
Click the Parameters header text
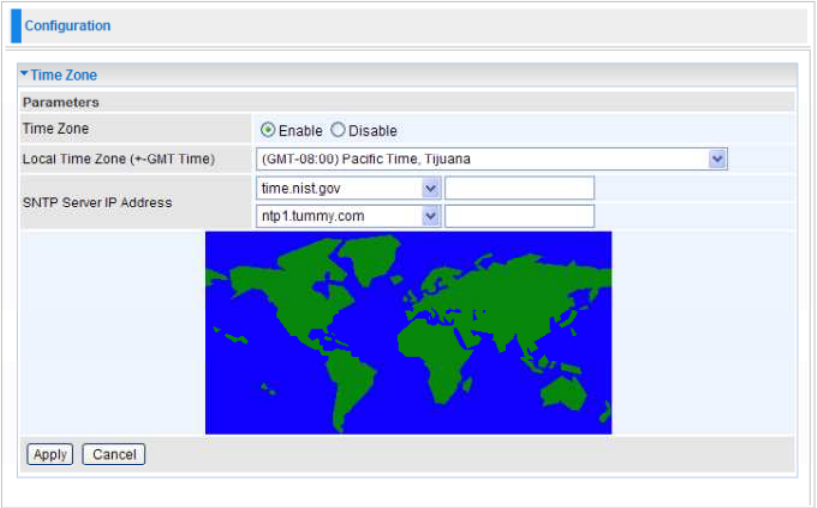click(x=61, y=102)
